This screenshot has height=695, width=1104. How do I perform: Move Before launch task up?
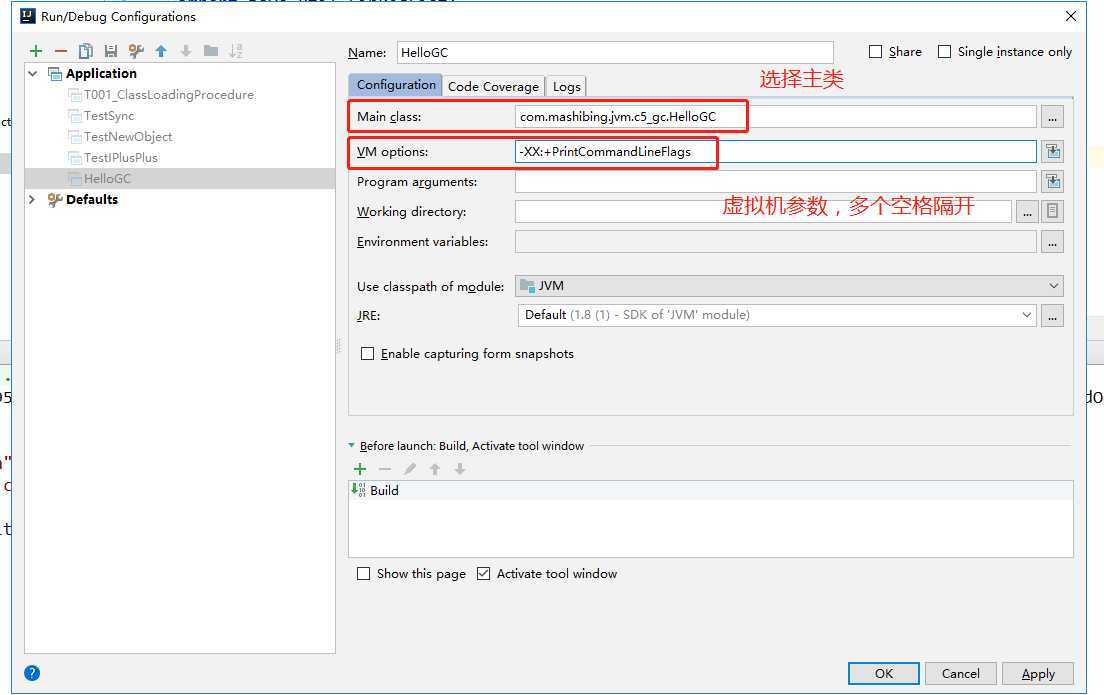click(x=435, y=469)
